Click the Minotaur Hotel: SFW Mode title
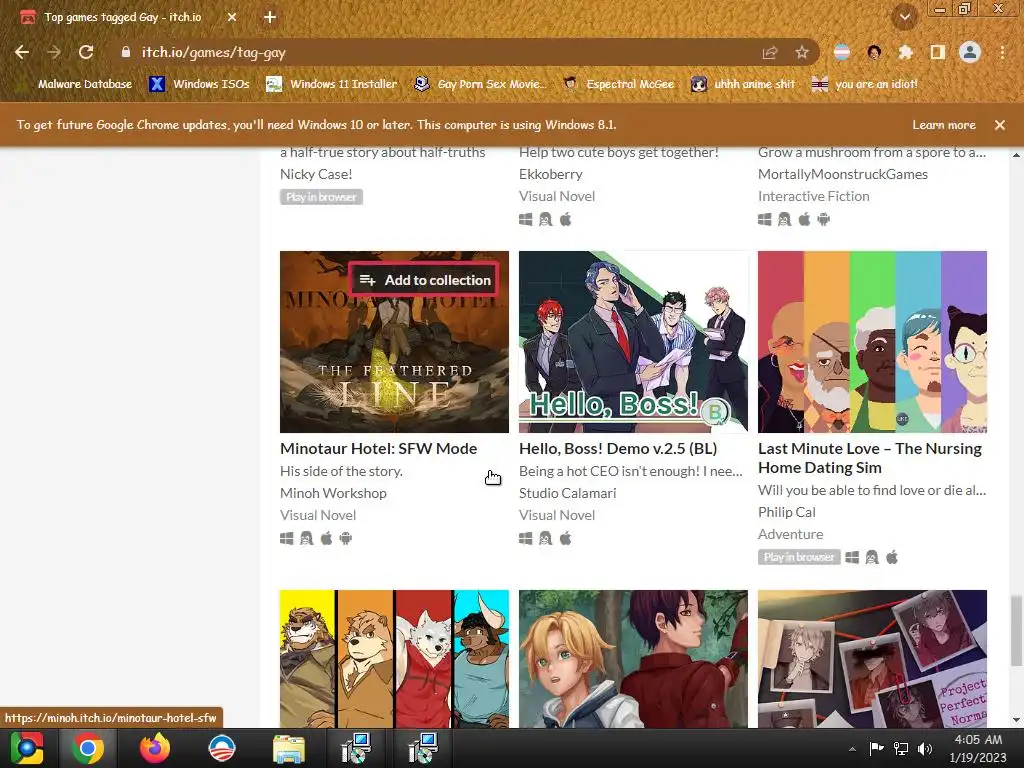 (378, 449)
